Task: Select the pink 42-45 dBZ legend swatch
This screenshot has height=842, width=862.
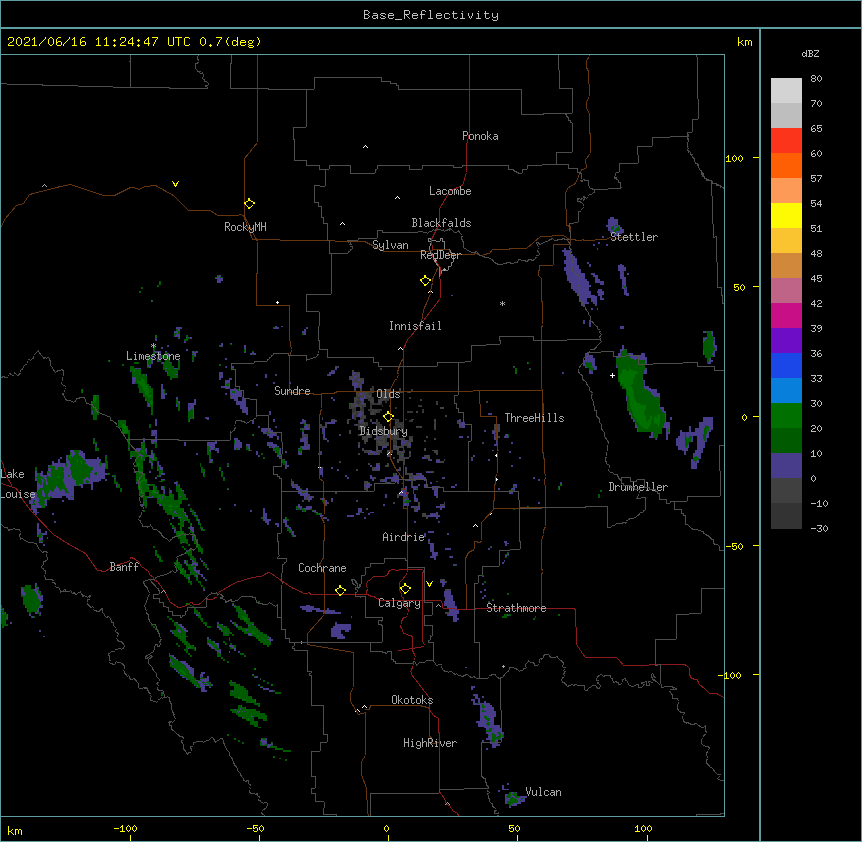Action: point(786,291)
